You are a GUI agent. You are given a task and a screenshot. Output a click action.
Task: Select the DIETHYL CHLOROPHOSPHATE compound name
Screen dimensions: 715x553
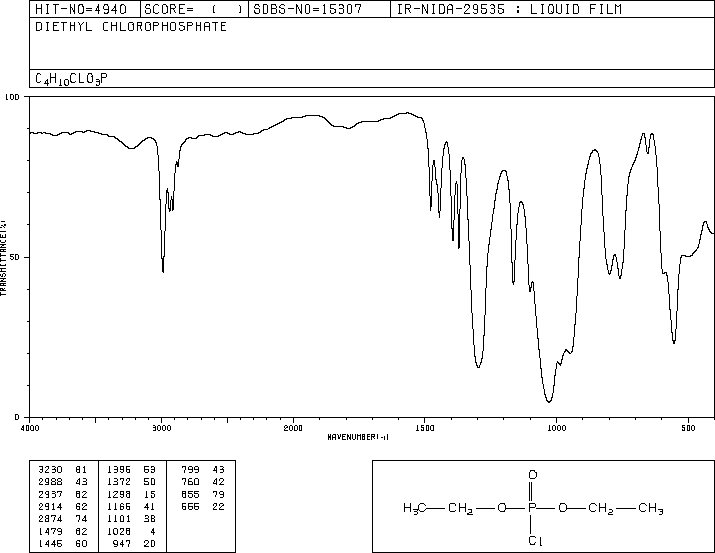(131, 27)
